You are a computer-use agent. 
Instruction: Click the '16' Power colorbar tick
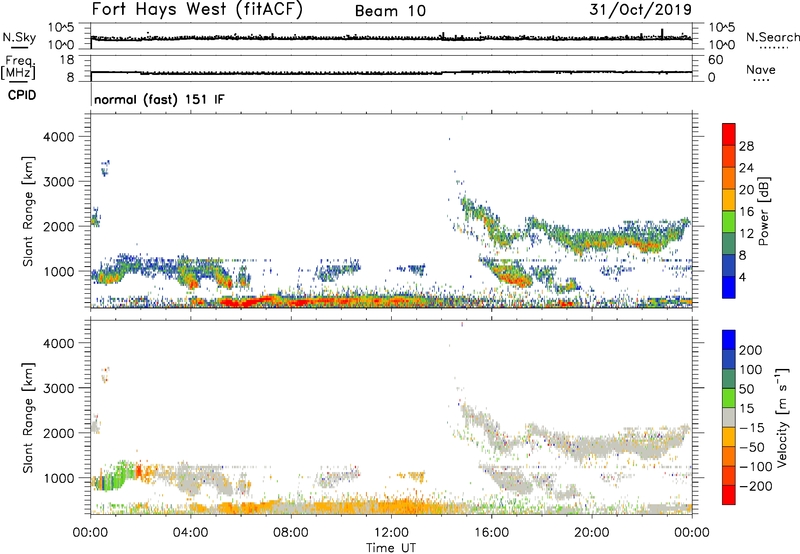tap(746, 212)
